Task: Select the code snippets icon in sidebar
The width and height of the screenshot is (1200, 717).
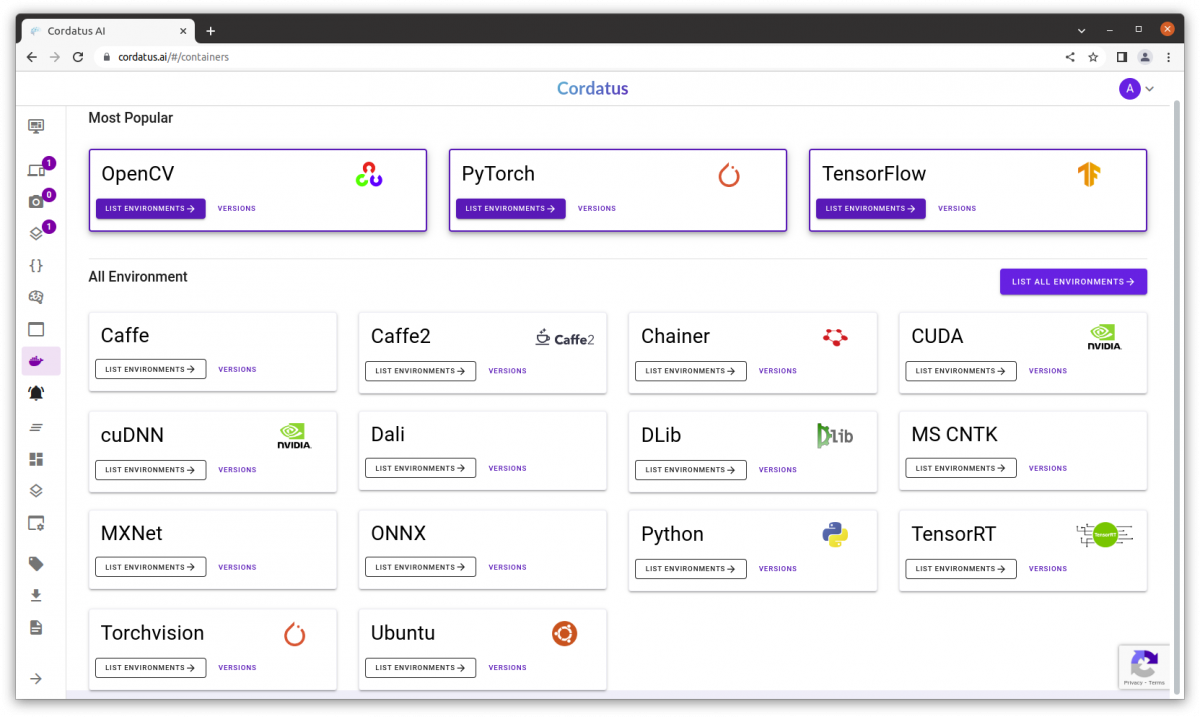Action: click(x=36, y=265)
